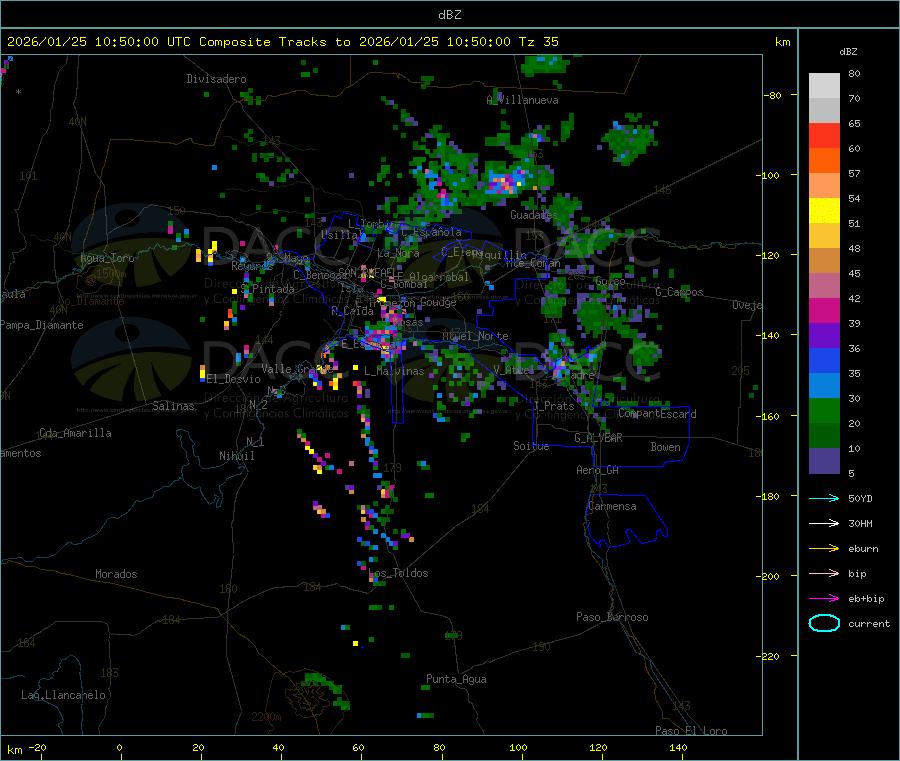This screenshot has height=761, width=900.
Task: Click the '30HM' legend label
Action: (x=860, y=523)
